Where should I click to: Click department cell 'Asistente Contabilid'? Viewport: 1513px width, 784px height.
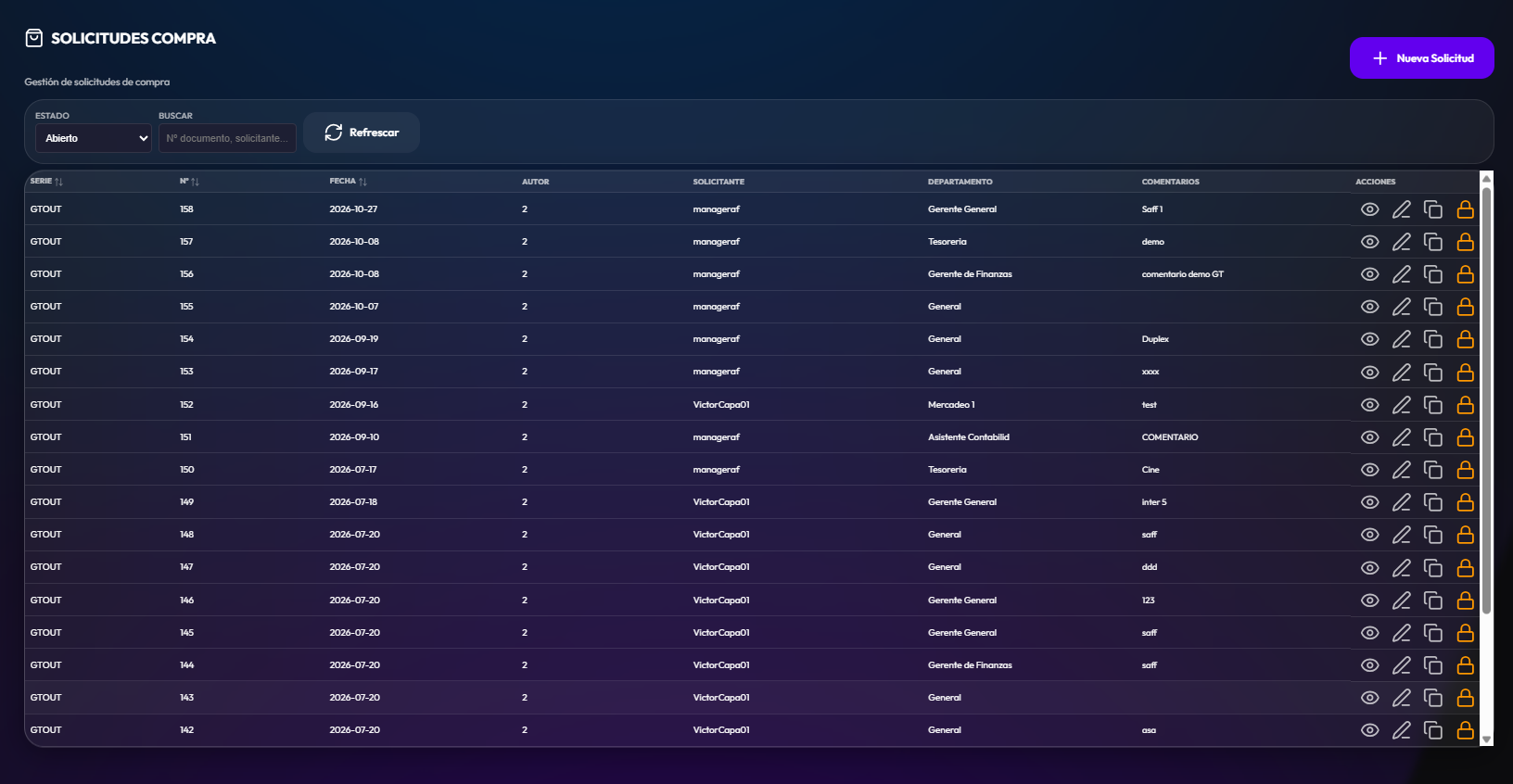[969, 437]
